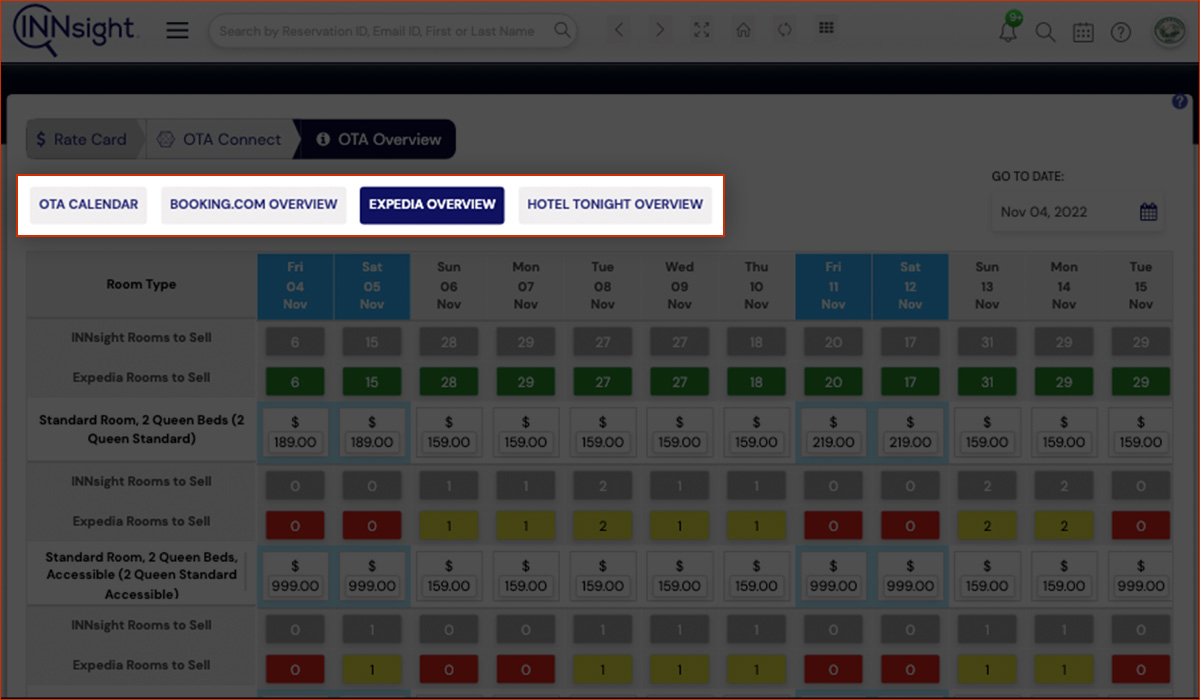Click the yellow 2 cell under Sun 13 Nov
1200x700 pixels.
tap(987, 526)
